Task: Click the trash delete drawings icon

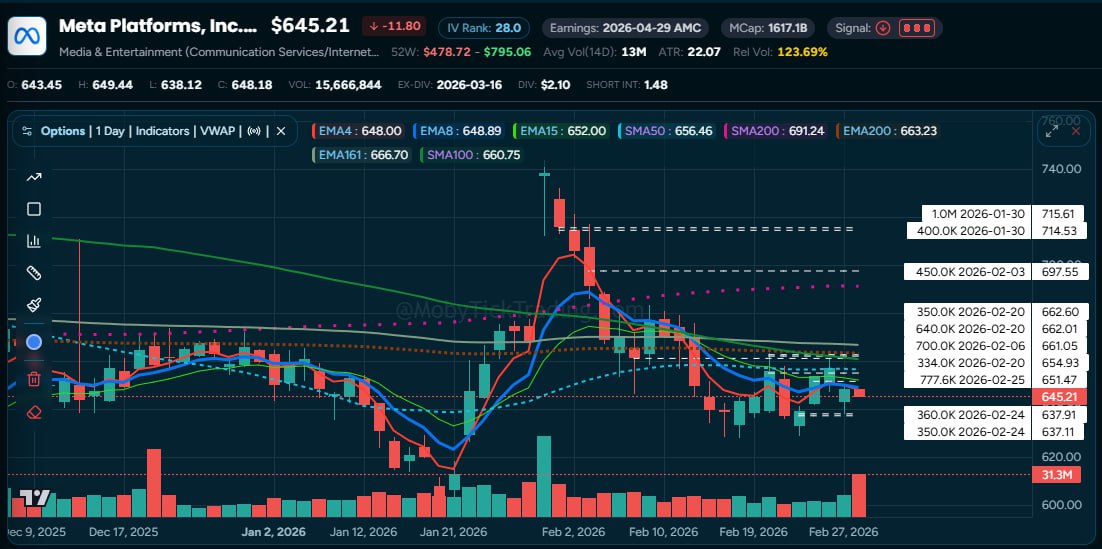Action: 34,378
